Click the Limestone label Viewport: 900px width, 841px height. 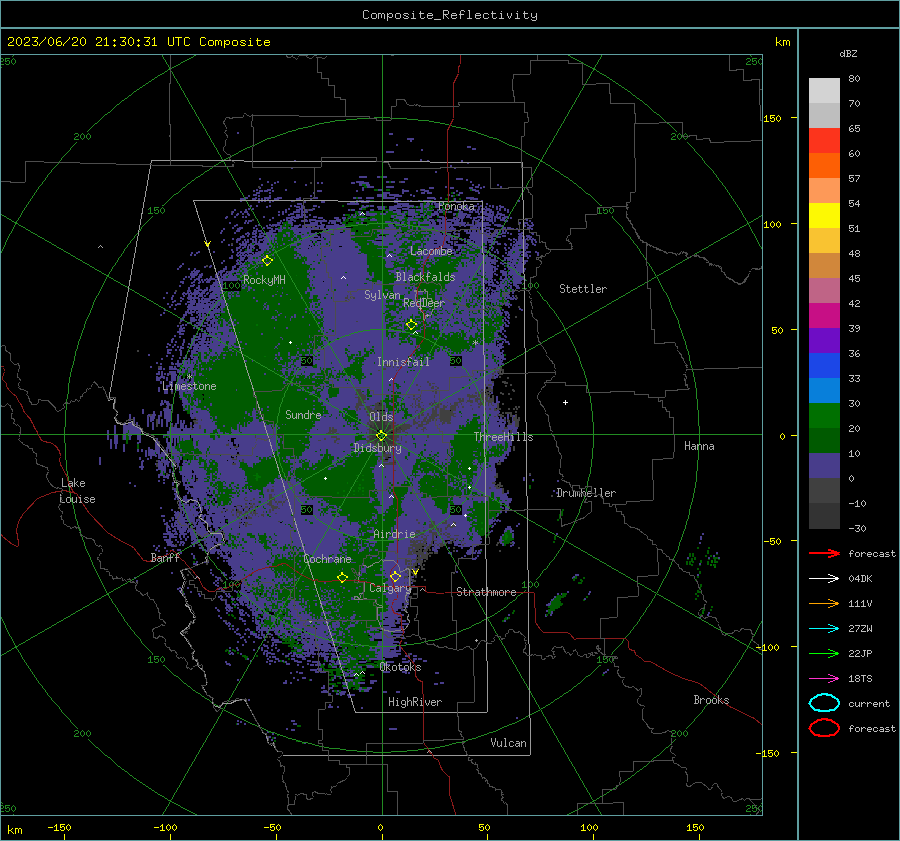pyautogui.click(x=189, y=386)
